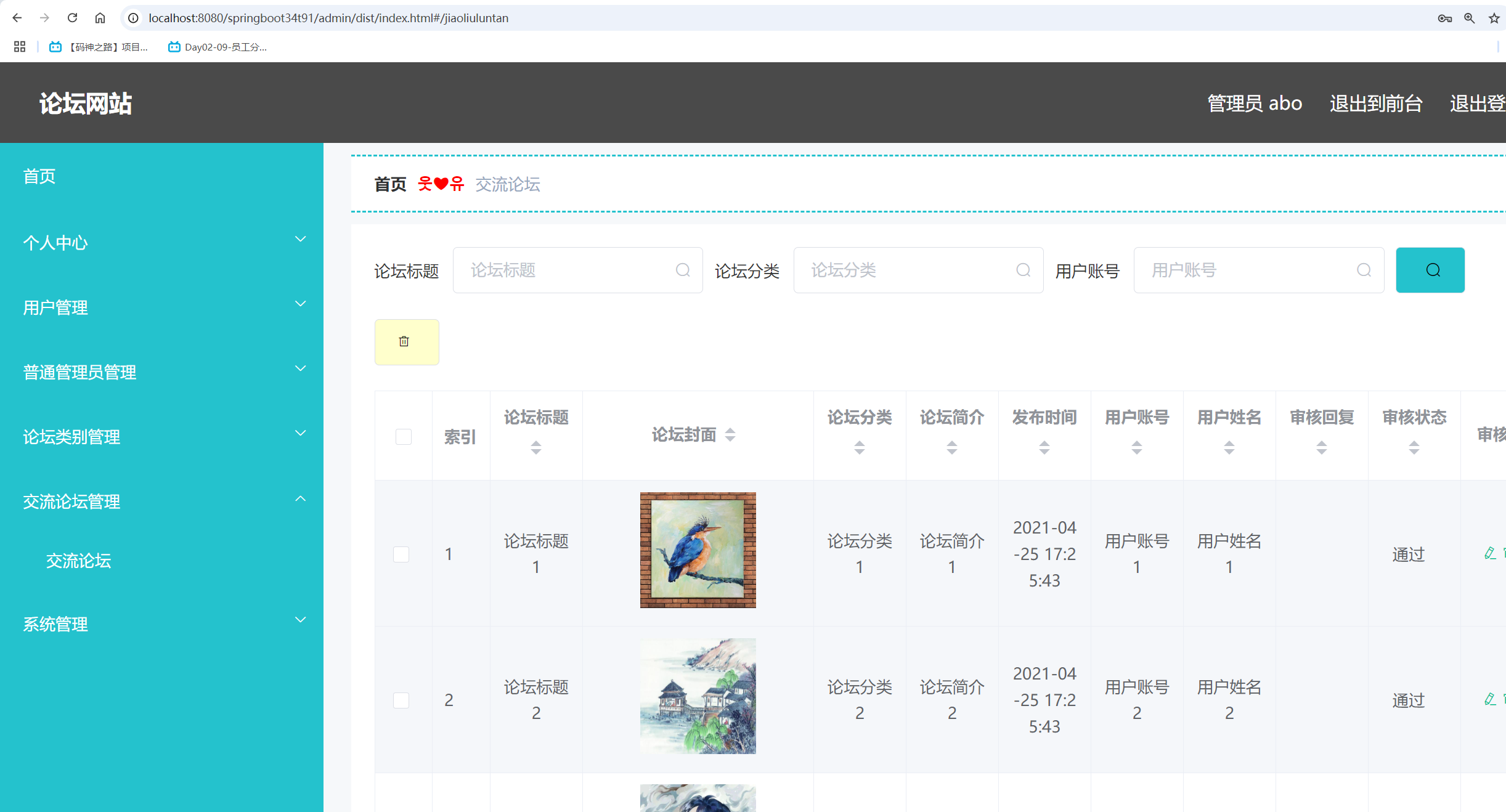
Task: Sort by the 论坛标题 column arrows
Action: point(535,448)
